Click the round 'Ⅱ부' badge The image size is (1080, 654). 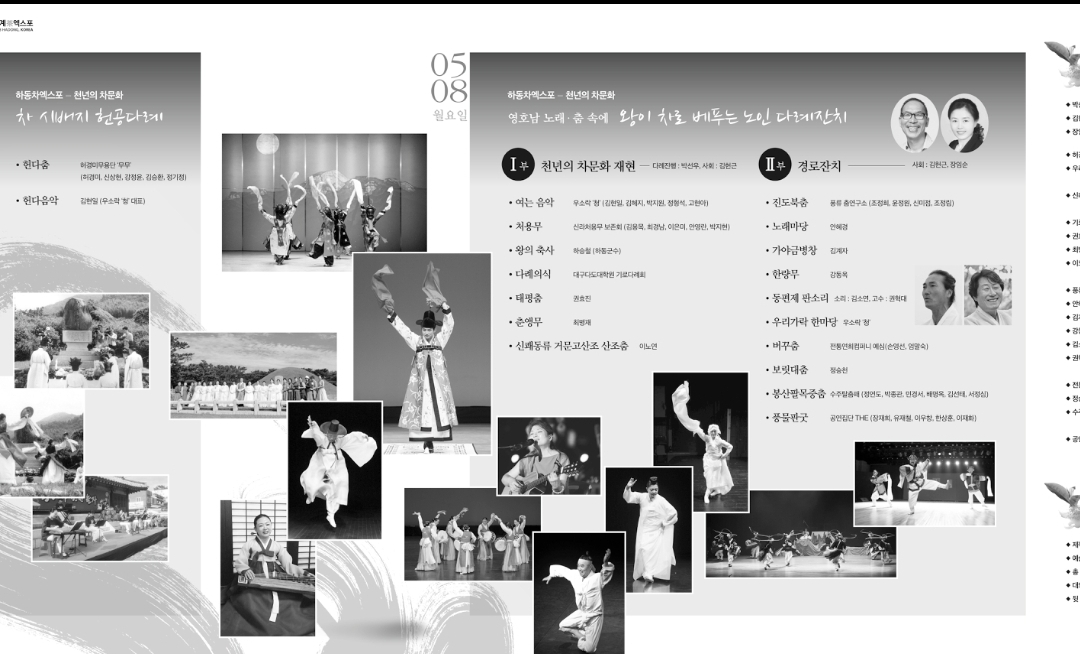point(775,165)
